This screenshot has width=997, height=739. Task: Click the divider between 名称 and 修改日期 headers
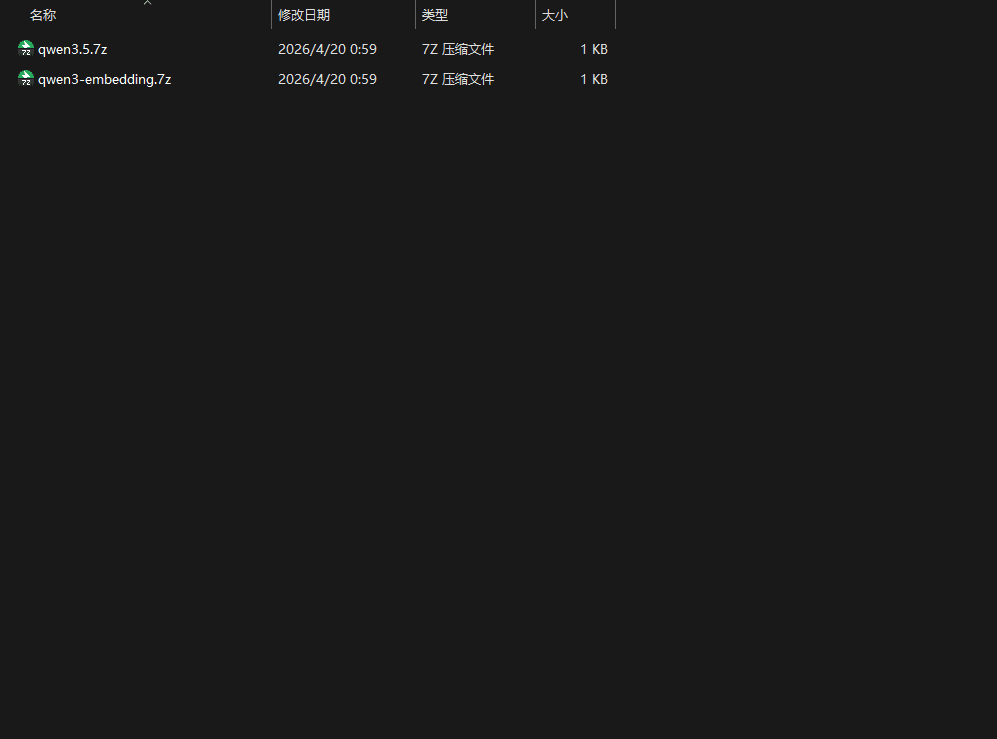click(271, 15)
